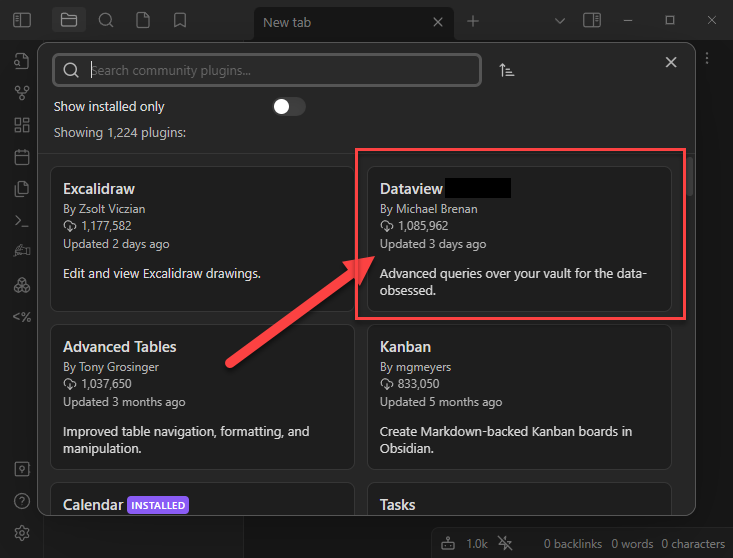Close the New tab tab
The height and width of the screenshot is (558, 733).
438,22
